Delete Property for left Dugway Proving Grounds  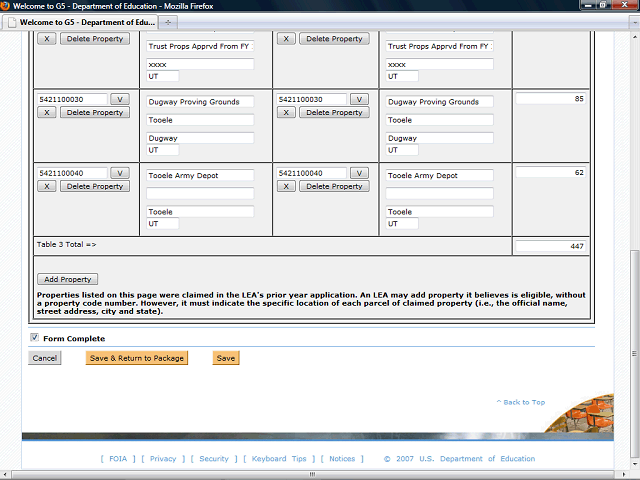[95, 112]
